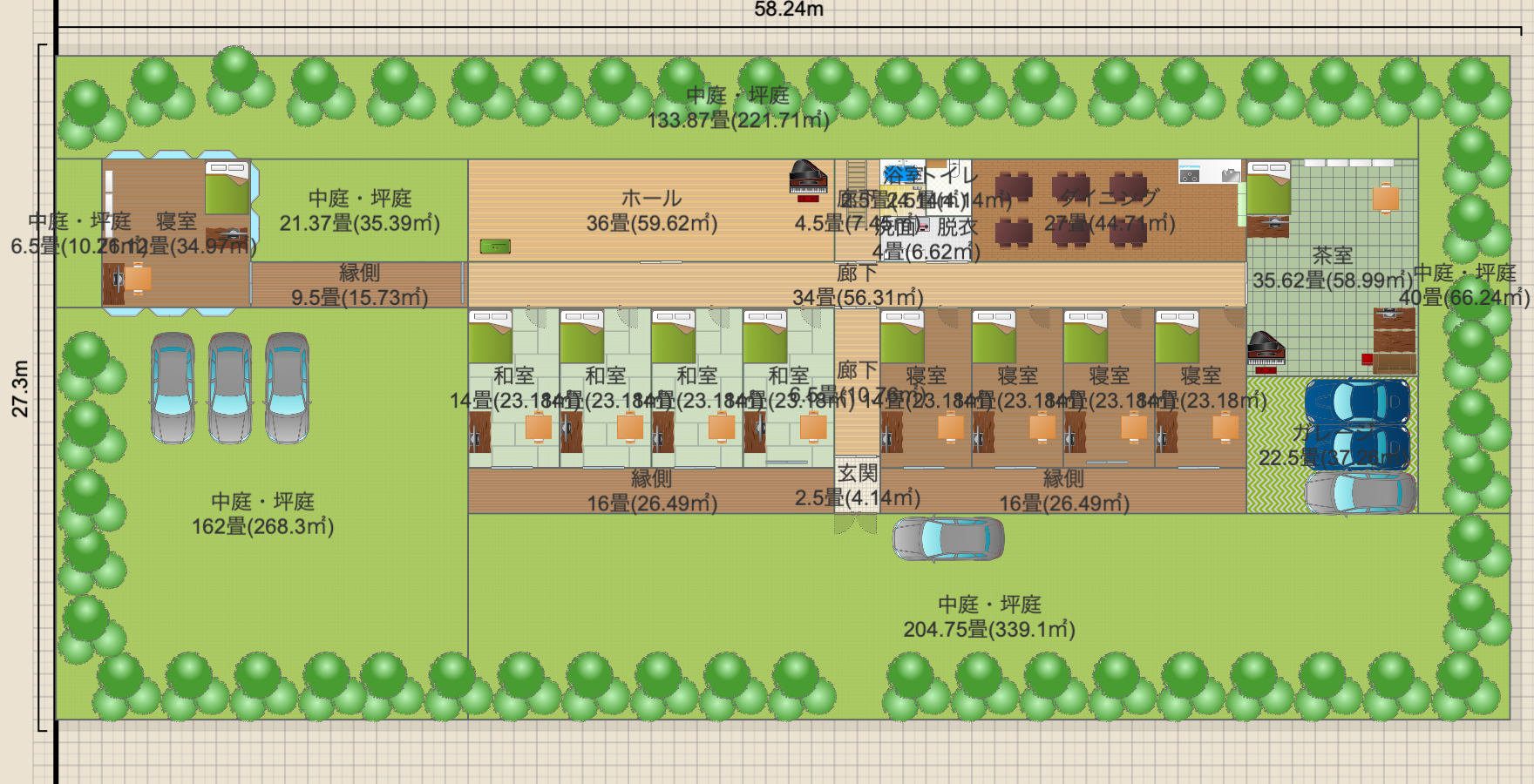Select the top-left dining table set
This screenshot has width=1534, height=784.
pos(1014,186)
